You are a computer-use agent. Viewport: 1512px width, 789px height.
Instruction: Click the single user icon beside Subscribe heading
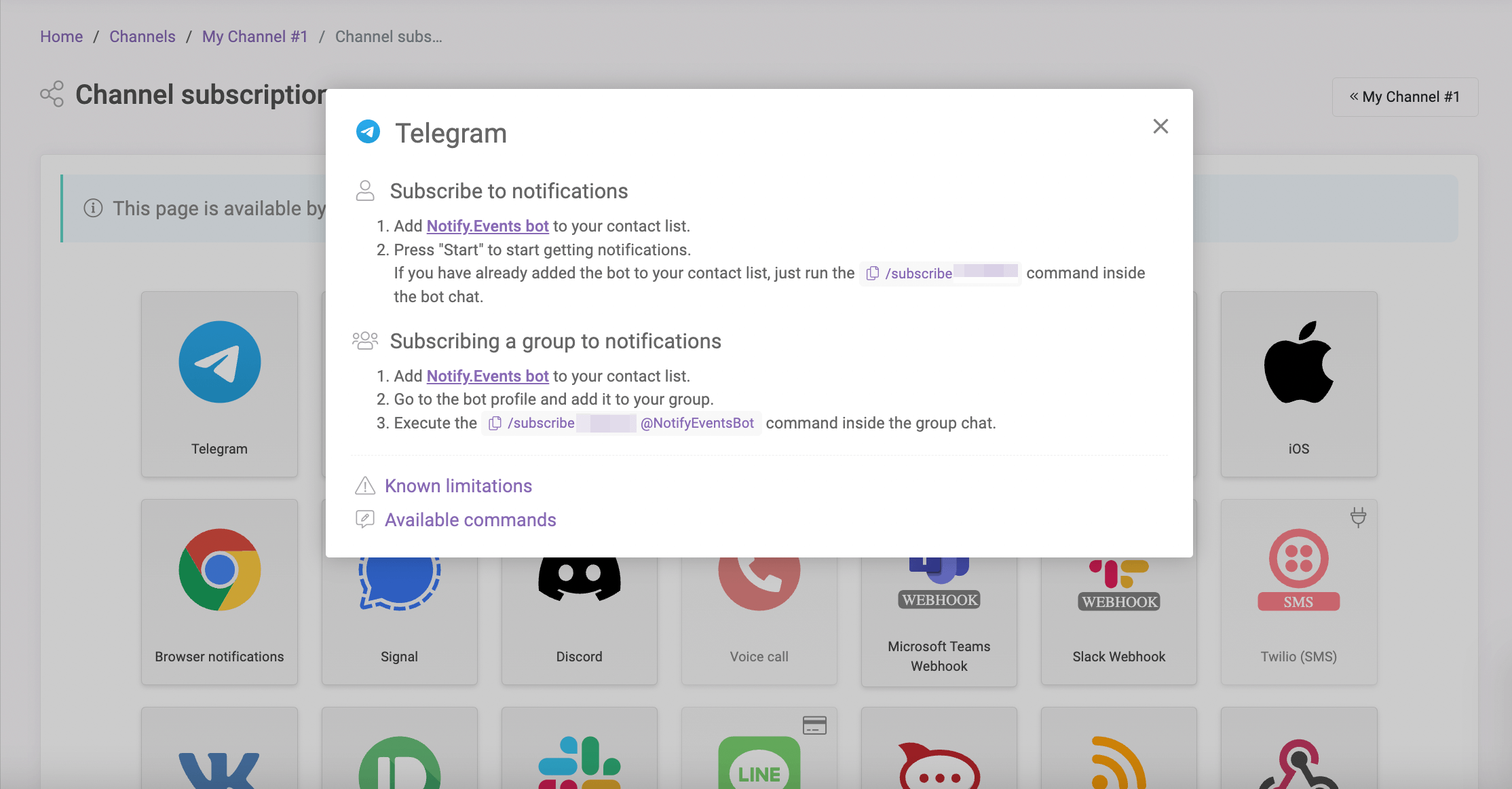coord(365,191)
